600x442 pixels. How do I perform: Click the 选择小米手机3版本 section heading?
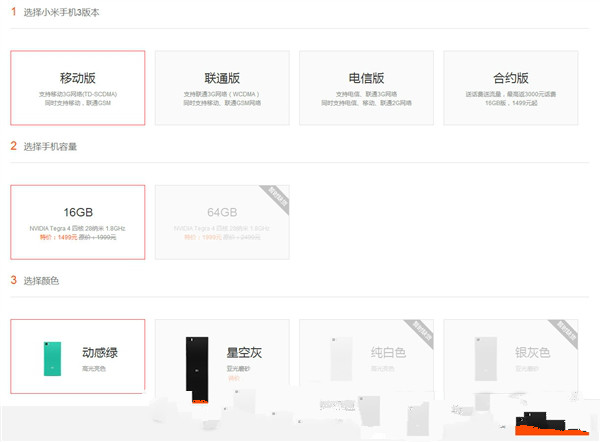(61, 12)
